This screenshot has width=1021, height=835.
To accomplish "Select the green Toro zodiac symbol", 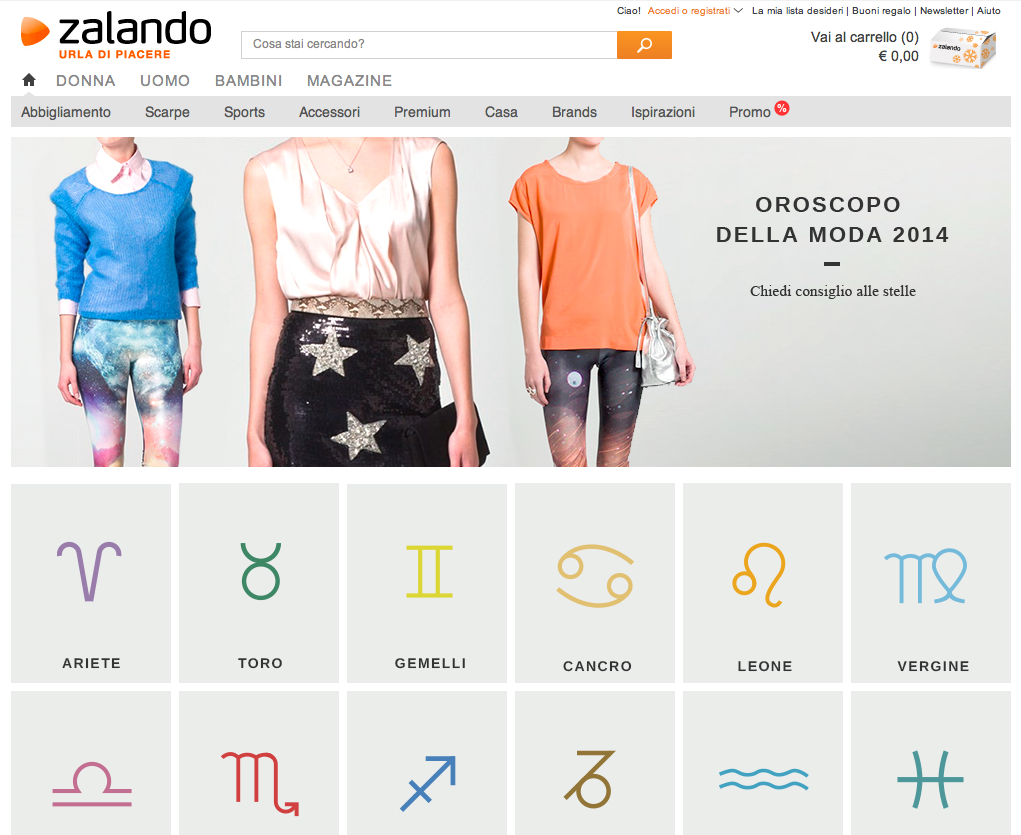I will [x=260, y=571].
